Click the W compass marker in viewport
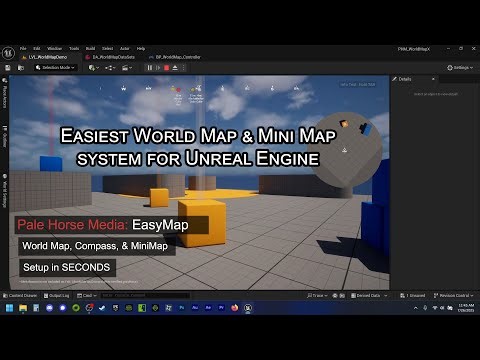The width and height of the screenshot is (480, 360). click(x=124, y=89)
